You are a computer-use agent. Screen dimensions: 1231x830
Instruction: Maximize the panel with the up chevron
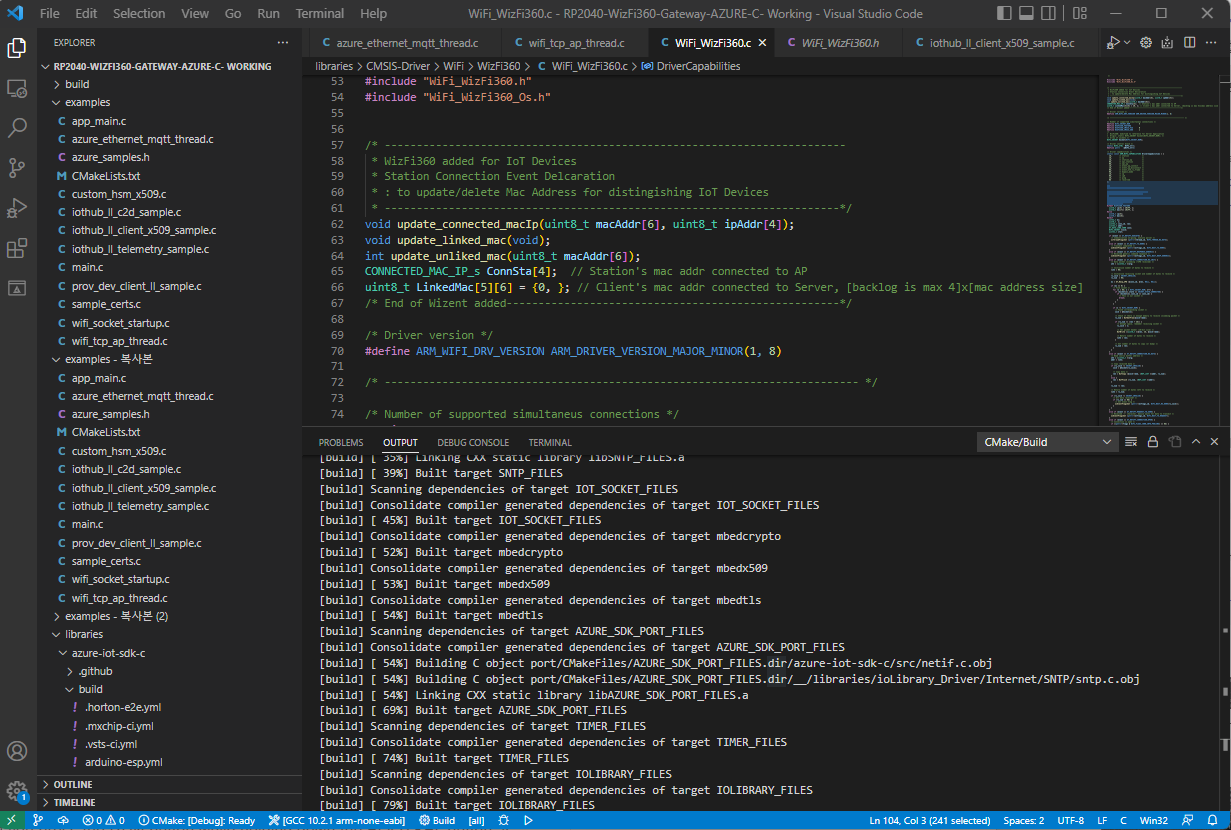point(1196,442)
